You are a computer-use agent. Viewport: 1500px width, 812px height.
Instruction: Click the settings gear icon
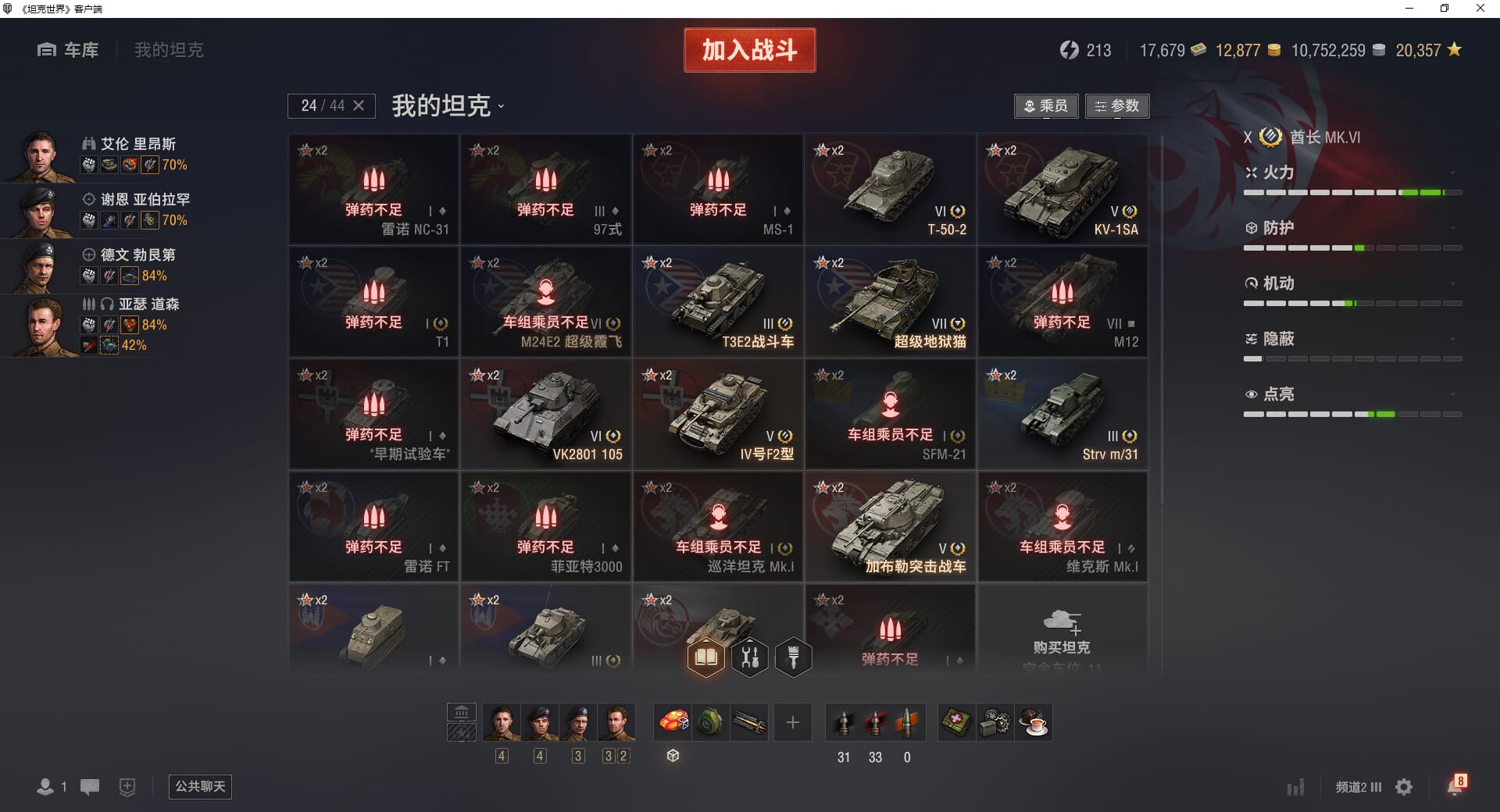1404,787
